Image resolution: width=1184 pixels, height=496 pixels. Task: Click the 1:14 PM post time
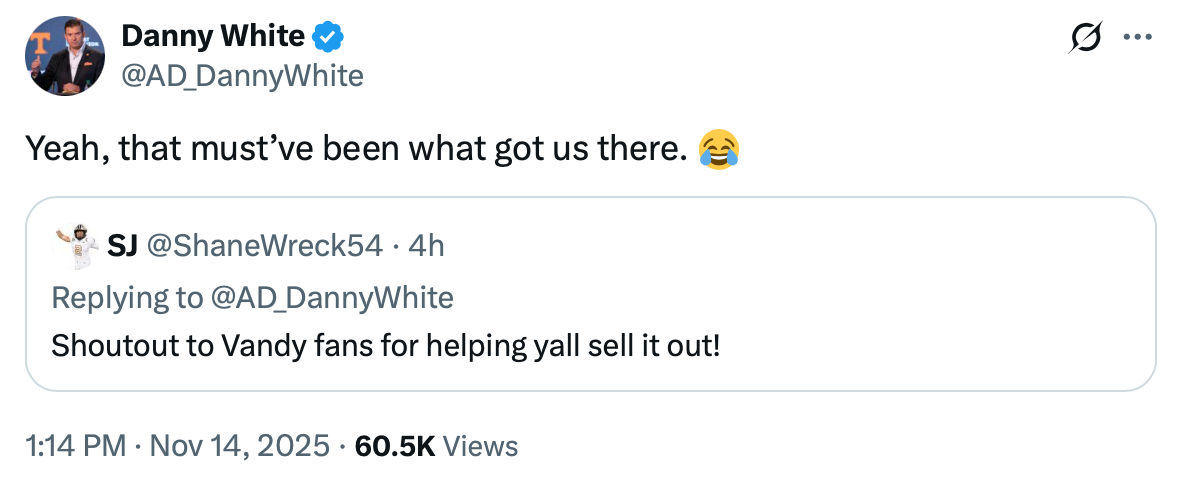(75, 446)
